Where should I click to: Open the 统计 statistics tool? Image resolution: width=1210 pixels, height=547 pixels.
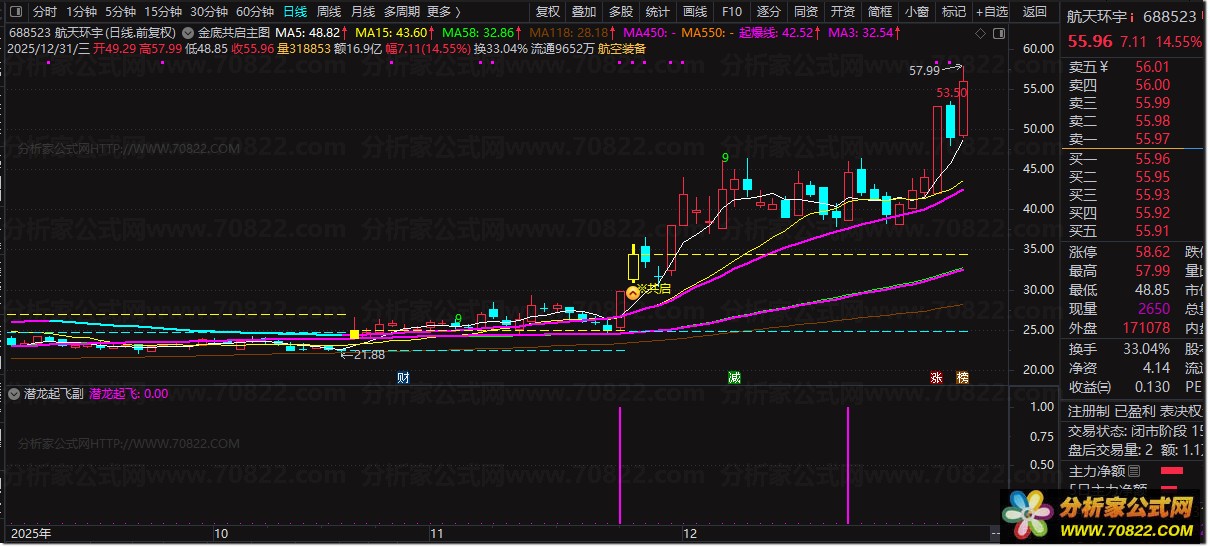pos(657,12)
